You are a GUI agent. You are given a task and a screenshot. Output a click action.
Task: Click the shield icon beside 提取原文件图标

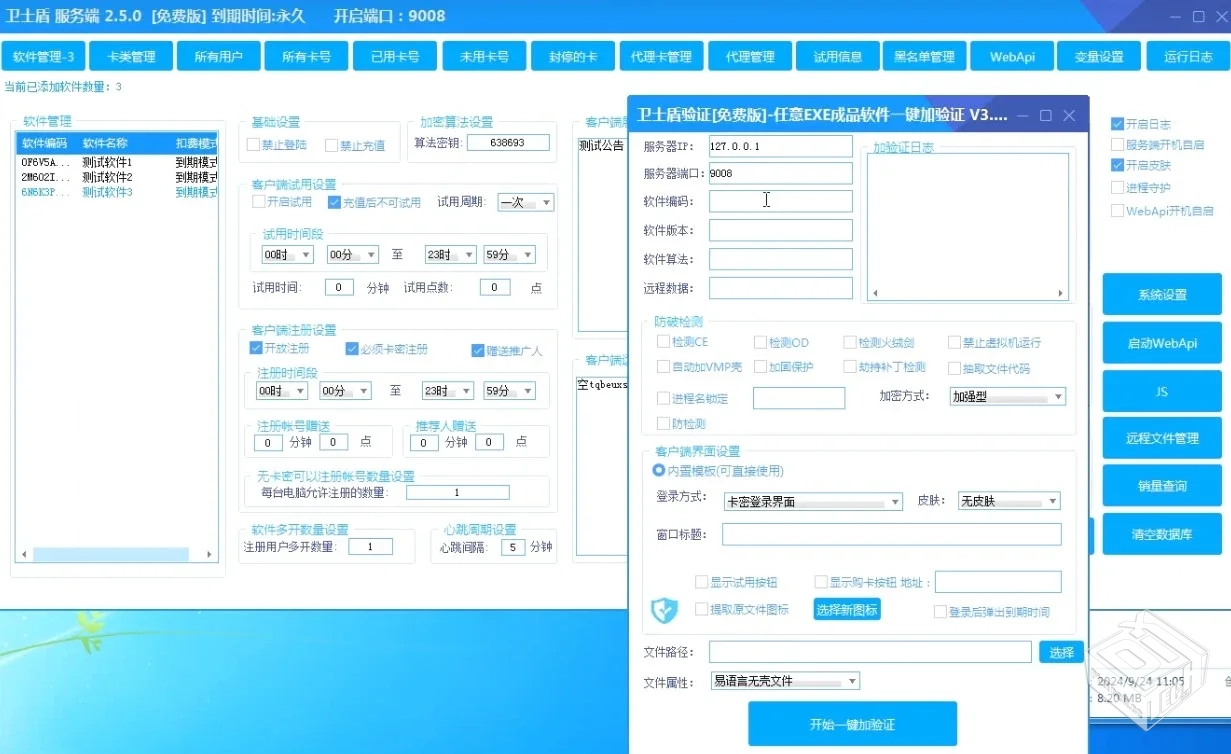pos(664,610)
